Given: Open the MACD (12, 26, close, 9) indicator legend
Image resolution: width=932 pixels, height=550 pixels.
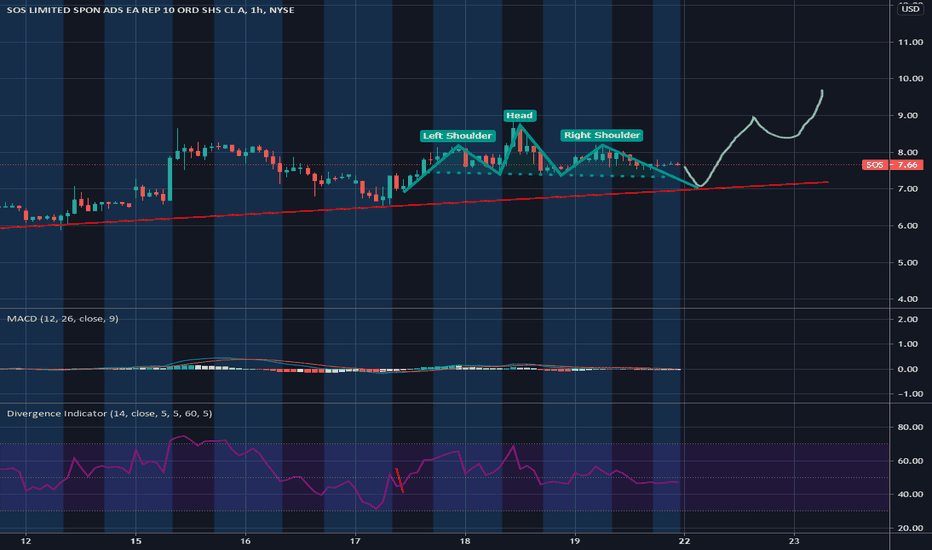Looking at the screenshot, I should (x=62, y=319).
